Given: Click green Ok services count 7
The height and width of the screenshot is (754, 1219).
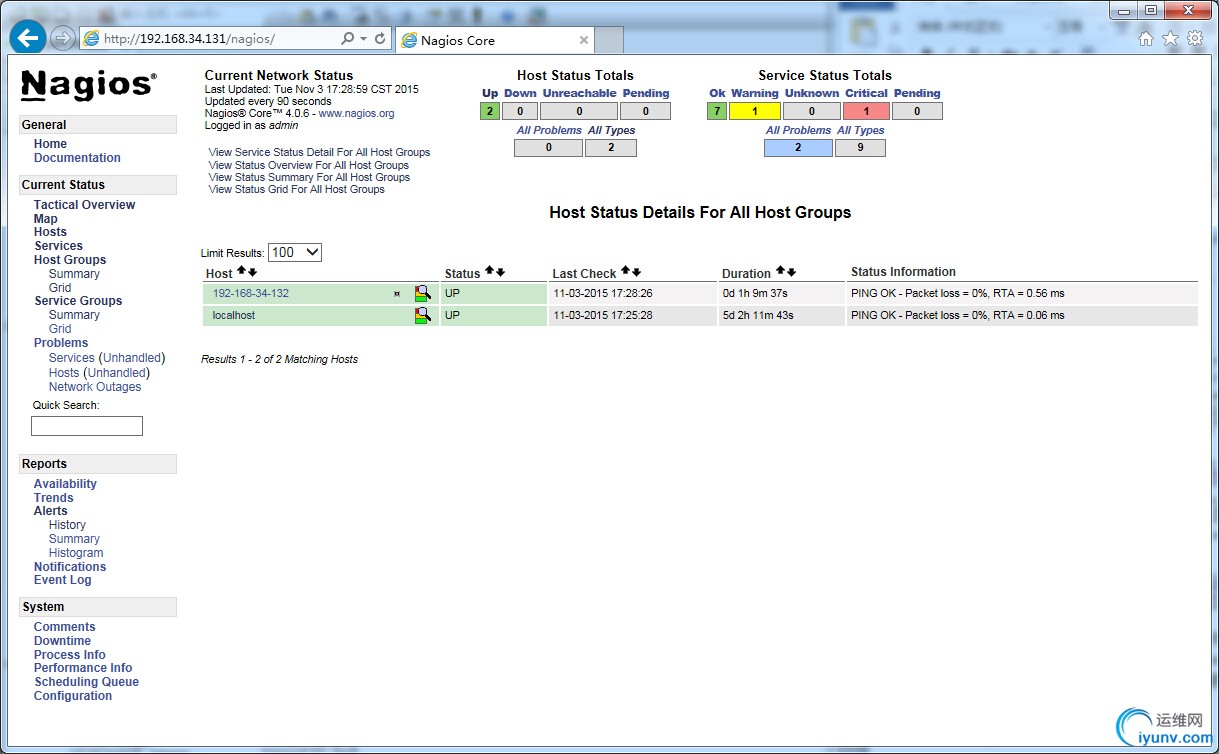Looking at the screenshot, I should 717,111.
